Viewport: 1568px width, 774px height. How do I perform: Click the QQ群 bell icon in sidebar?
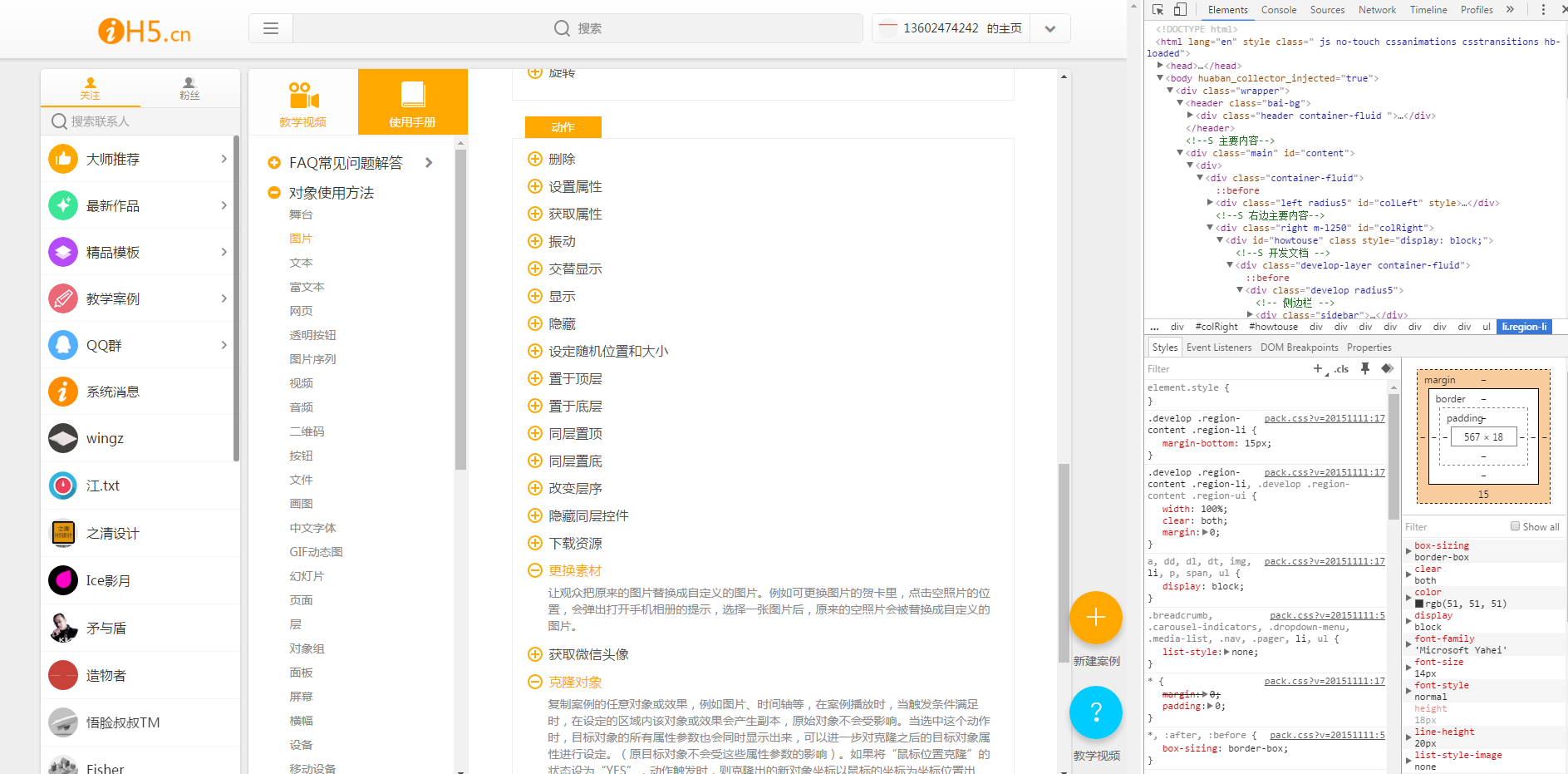click(62, 345)
